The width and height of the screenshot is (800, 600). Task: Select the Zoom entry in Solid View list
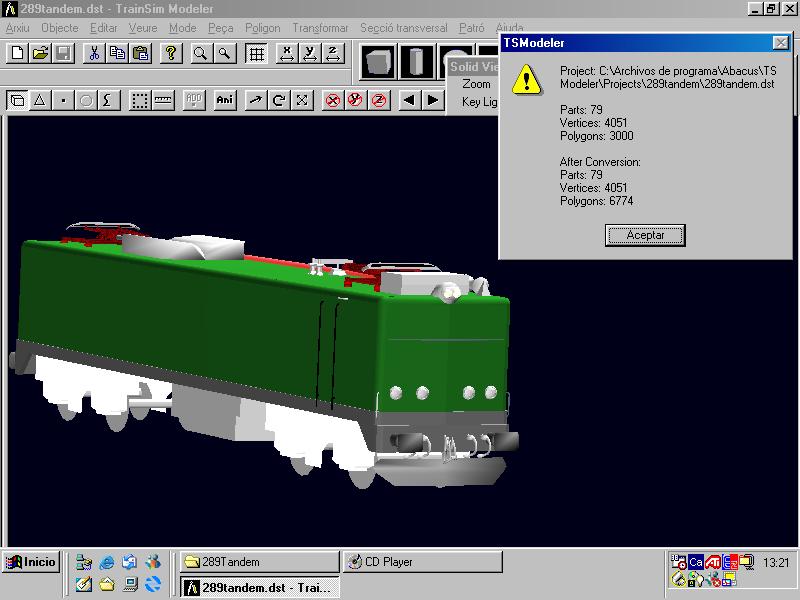click(476, 84)
